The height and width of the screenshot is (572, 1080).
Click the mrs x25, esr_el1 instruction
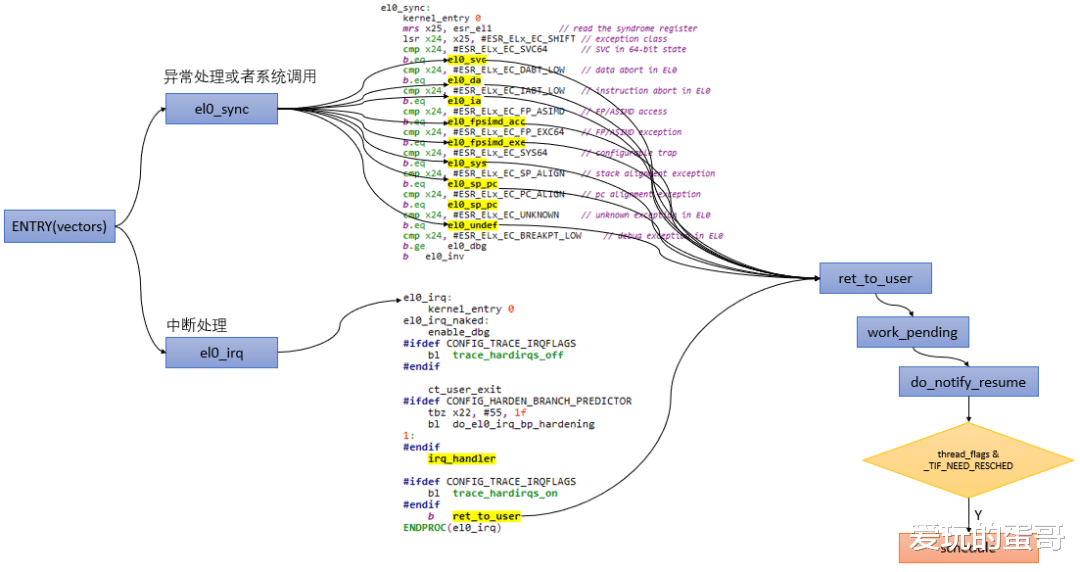pyautogui.click(x=447, y=28)
